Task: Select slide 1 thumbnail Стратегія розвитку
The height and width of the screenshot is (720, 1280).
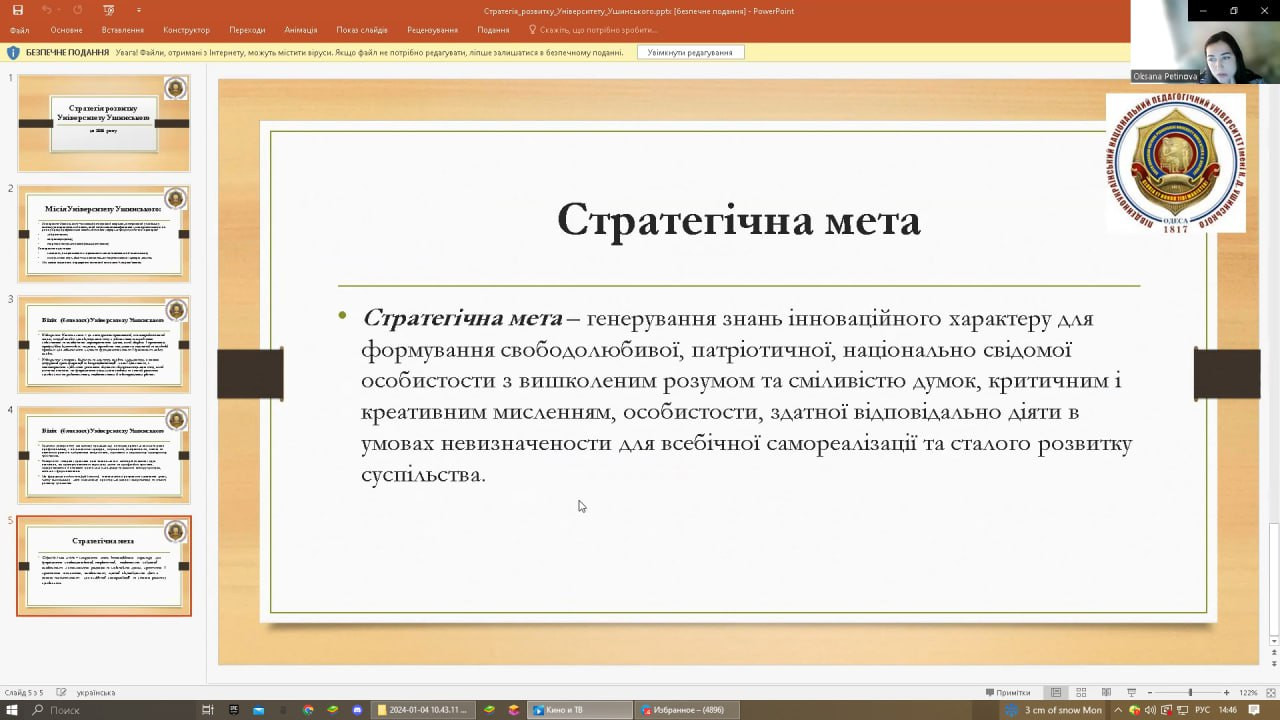Action: (x=104, y=123)
